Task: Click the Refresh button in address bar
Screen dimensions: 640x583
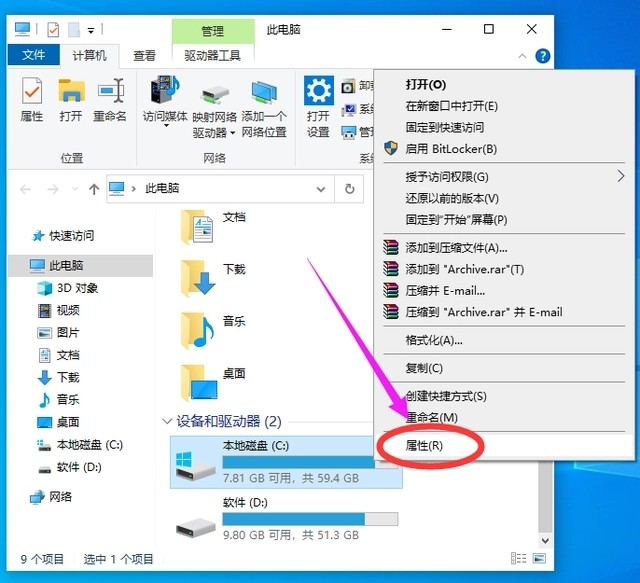Action: pyautogui.click(x=349, y=189)
